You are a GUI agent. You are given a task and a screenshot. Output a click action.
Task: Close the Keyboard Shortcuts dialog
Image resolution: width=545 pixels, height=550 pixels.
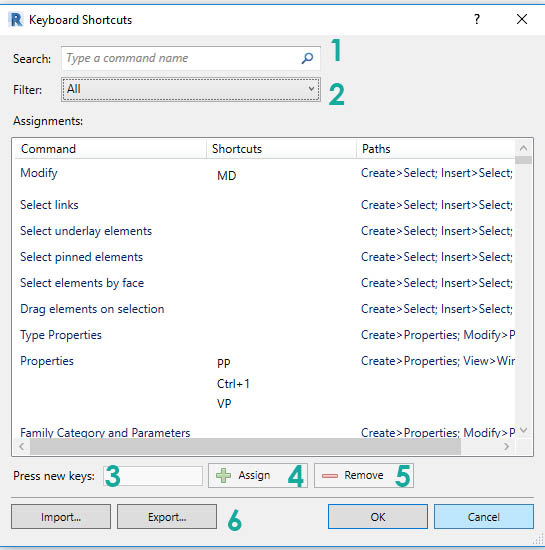click(x=522, y=19)
